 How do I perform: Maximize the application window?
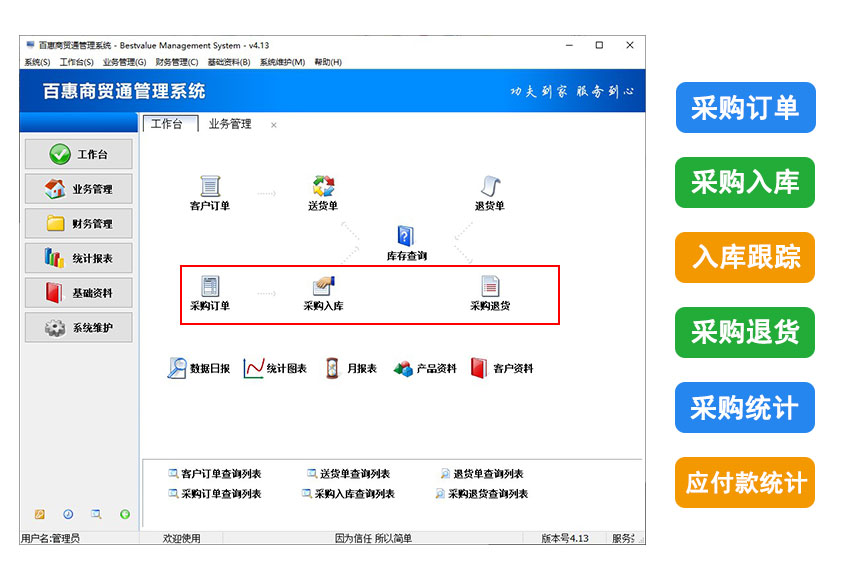coord(599,45)
